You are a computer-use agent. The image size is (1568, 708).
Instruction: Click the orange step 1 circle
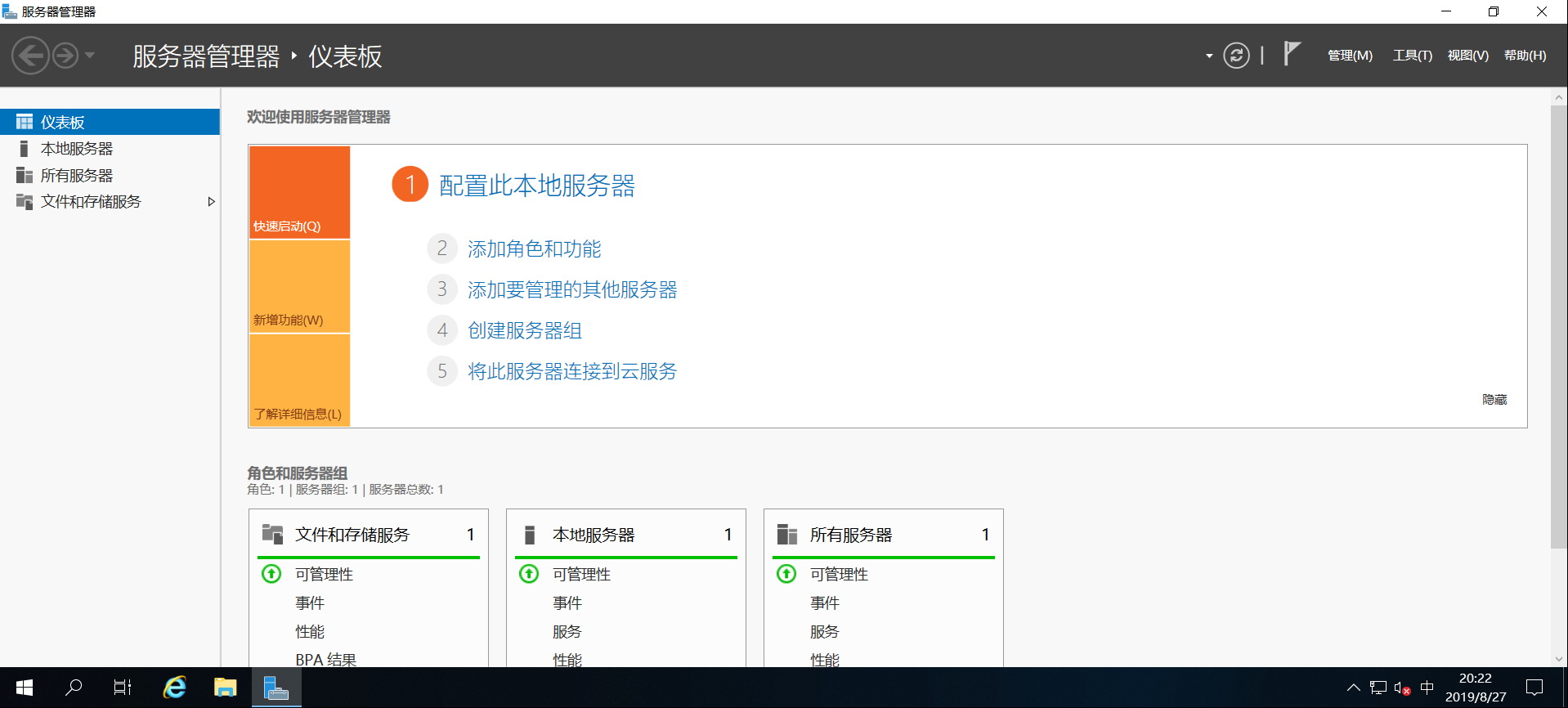410,184
